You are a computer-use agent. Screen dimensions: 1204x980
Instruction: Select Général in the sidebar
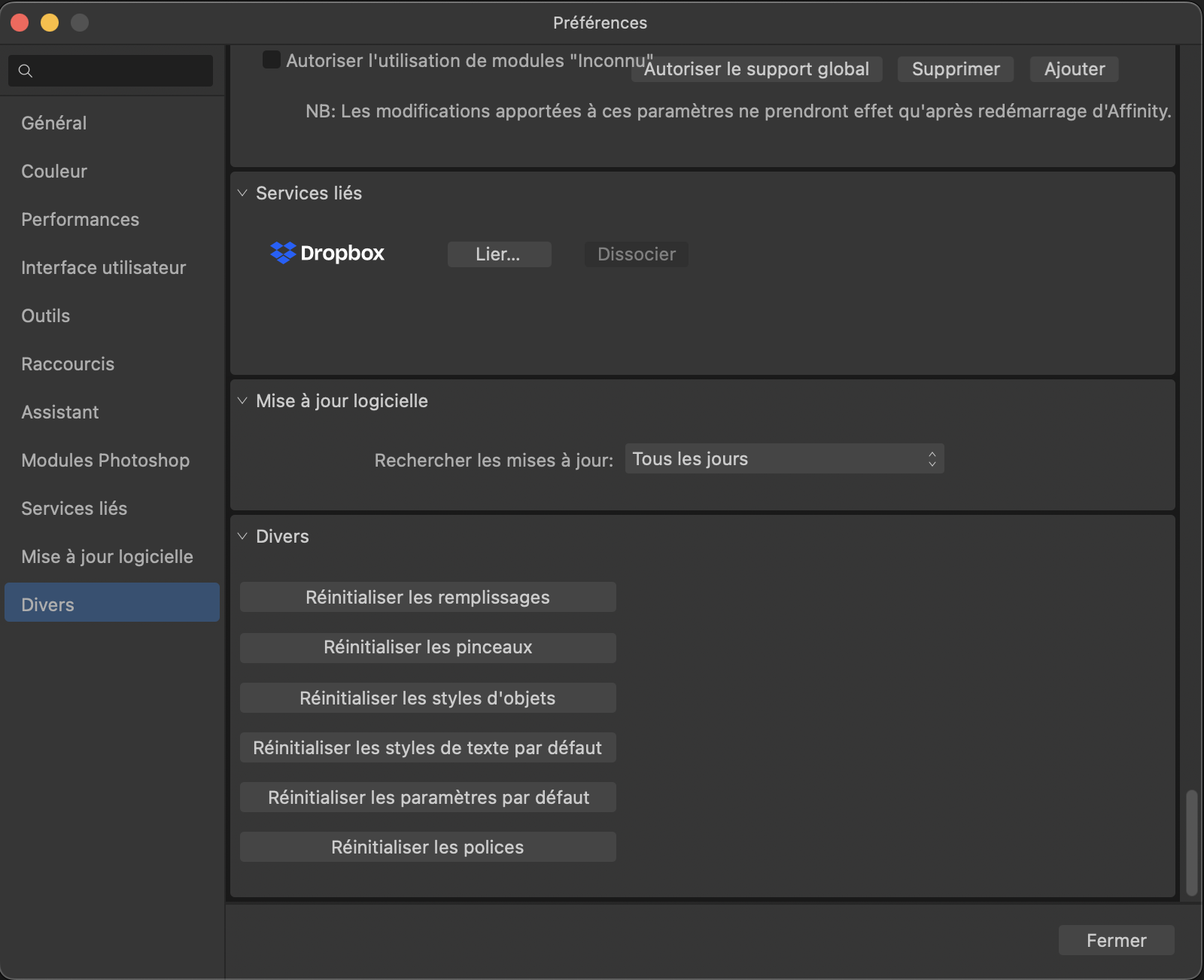coord(54,123)
